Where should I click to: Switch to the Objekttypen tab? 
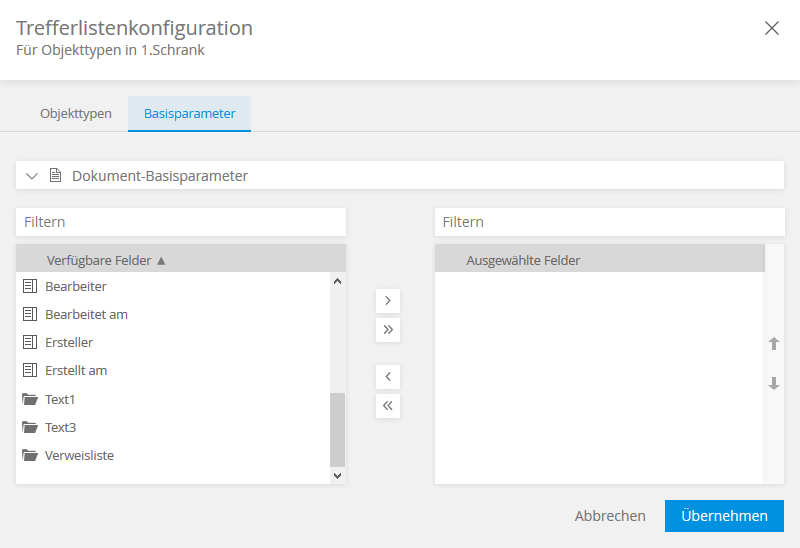(76, 114)
